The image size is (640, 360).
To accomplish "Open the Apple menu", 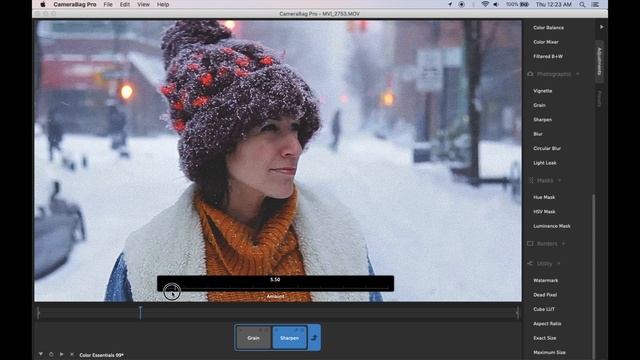I will [42, 4].
